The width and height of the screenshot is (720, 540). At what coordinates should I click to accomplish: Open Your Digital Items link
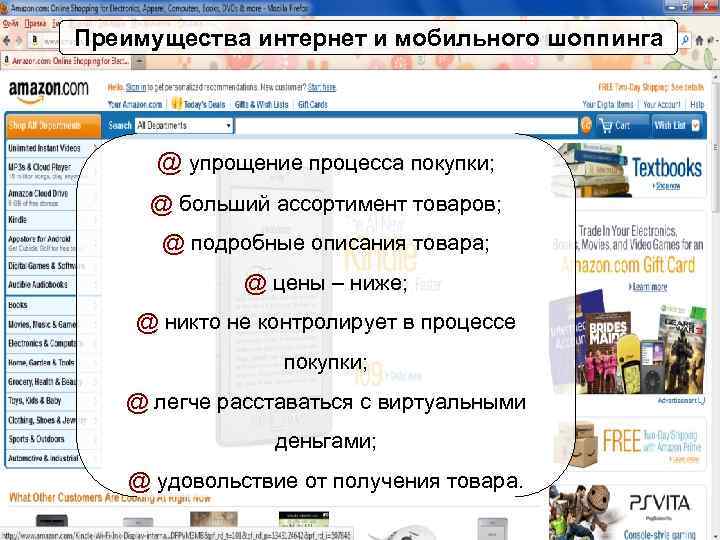coord(608,105)
